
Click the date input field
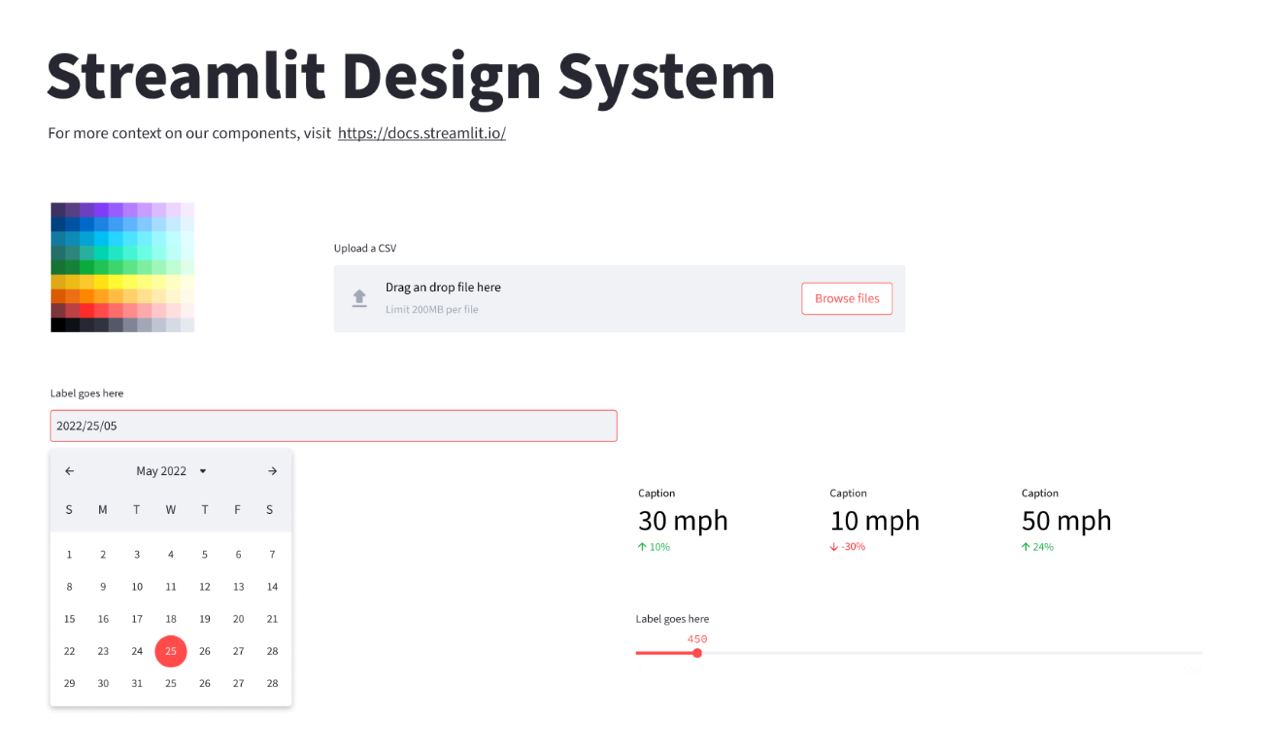point(333,426)
